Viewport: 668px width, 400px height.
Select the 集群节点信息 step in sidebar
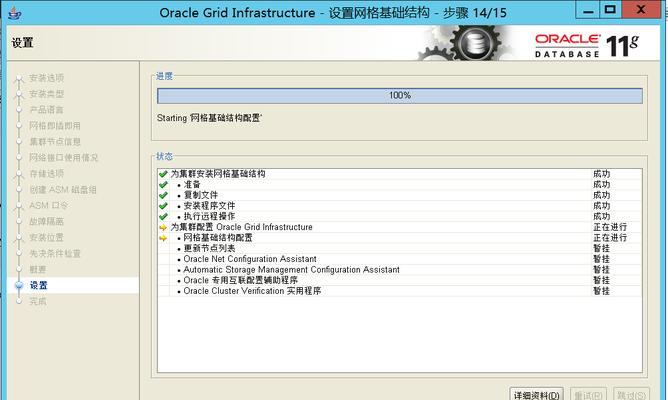(55, 141)
